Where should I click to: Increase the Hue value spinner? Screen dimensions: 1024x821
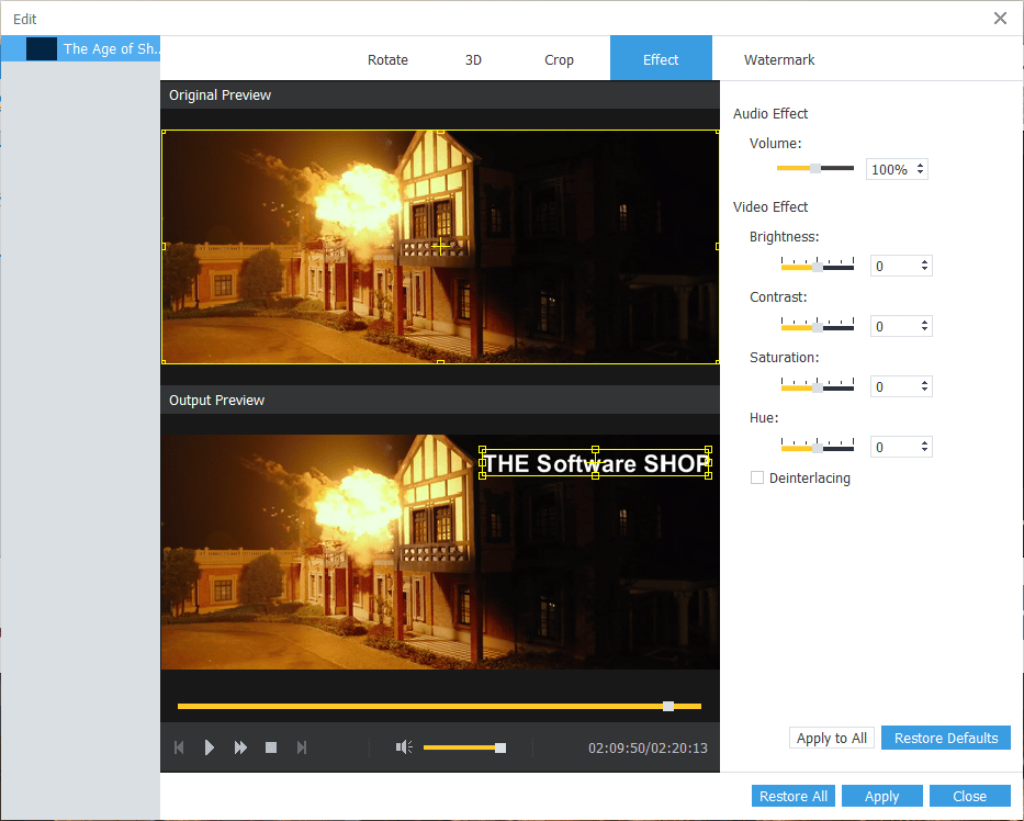924,443
